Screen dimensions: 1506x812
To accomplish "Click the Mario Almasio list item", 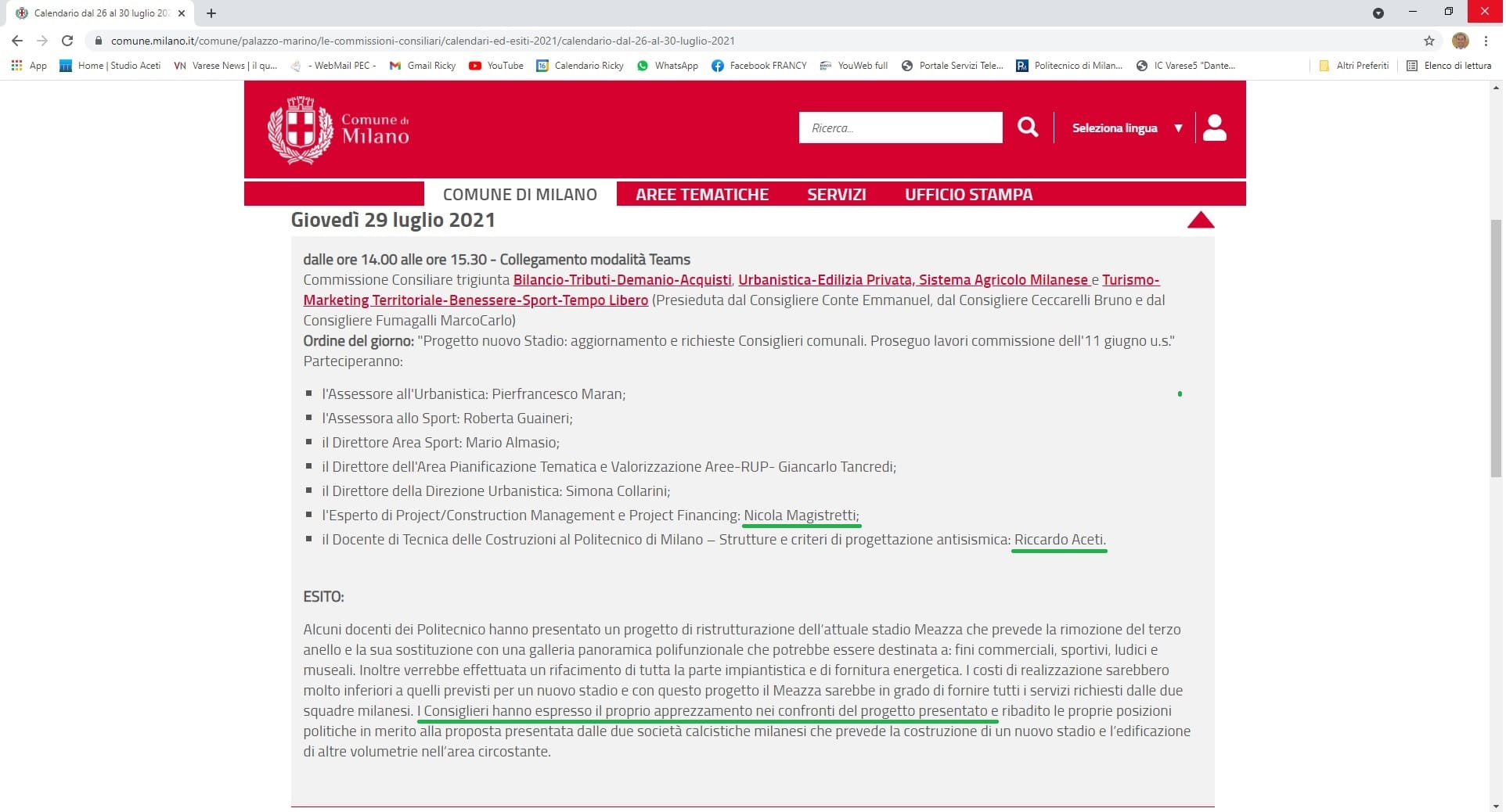I will [x=441, y=443].
